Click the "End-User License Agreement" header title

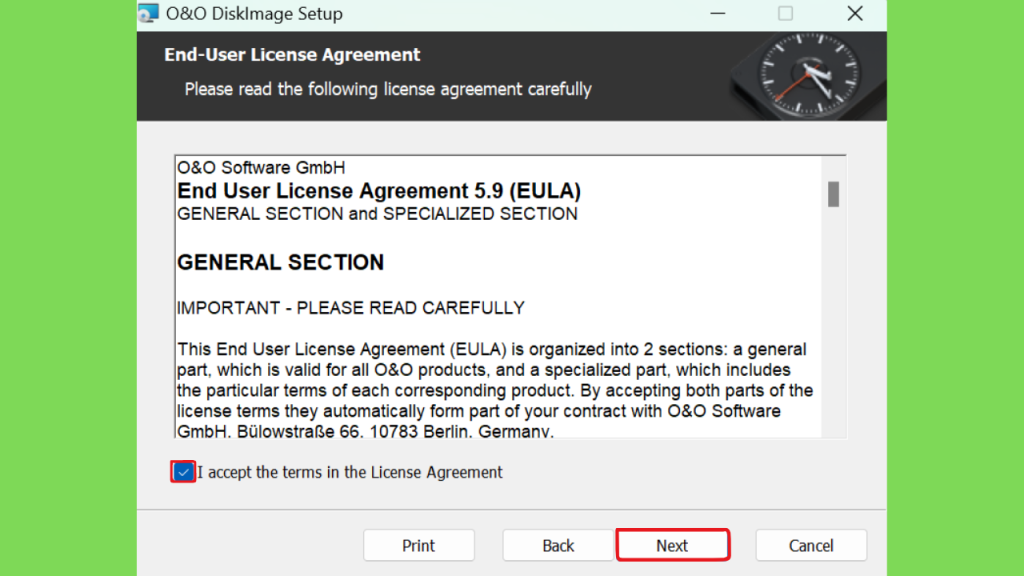[292, 55]
